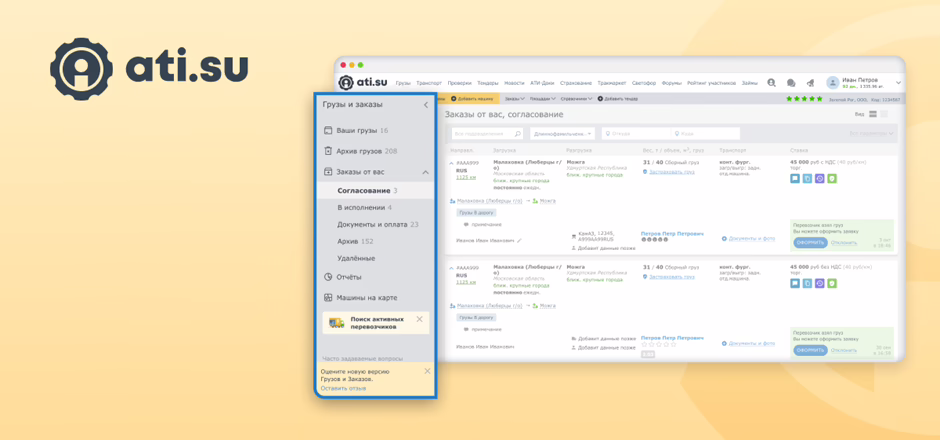Open the chat messages icon in header
940x440 pixels.
(791, 83)
